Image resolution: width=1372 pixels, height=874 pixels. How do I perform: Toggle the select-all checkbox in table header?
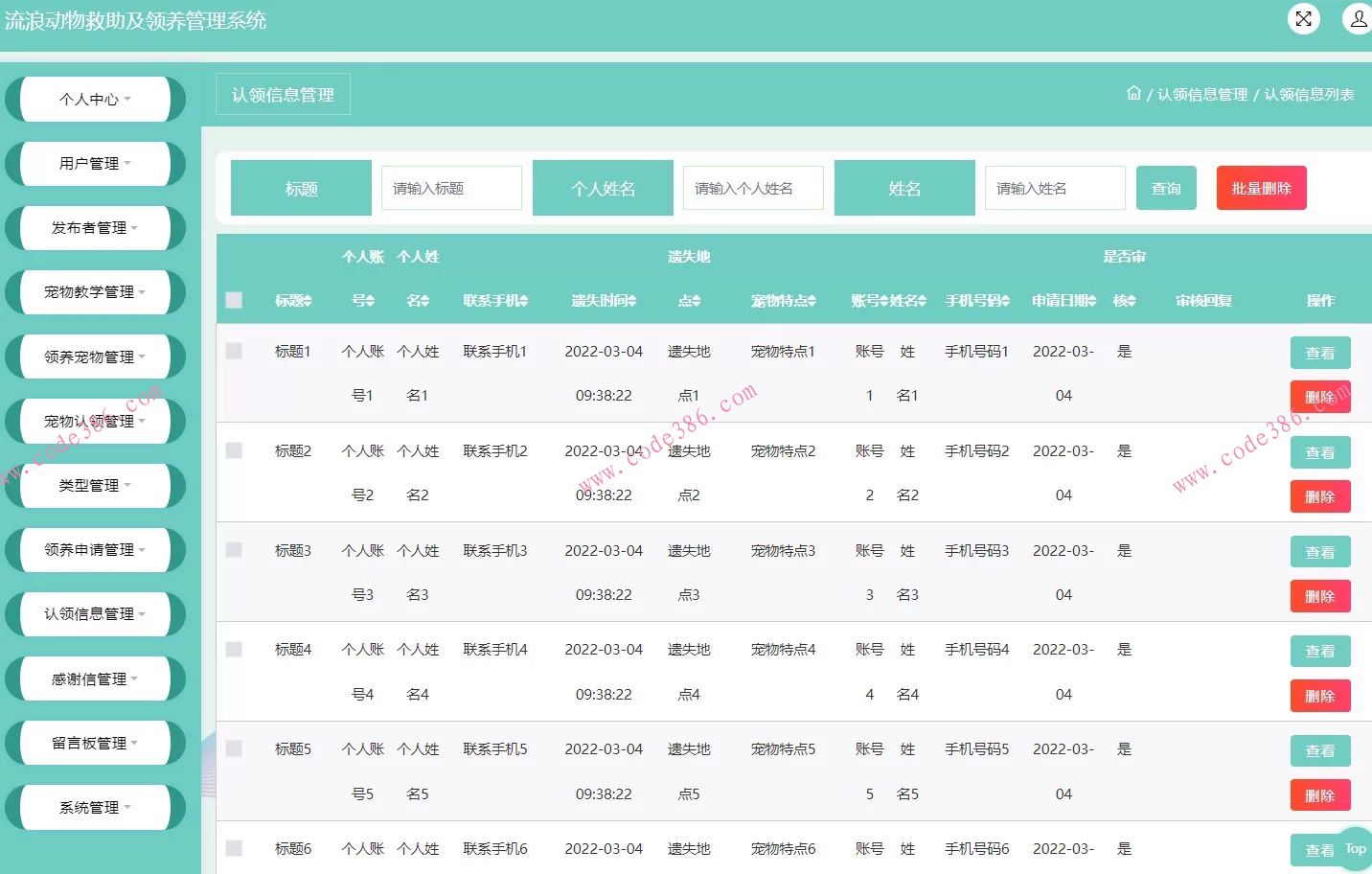tap(234, 300)
